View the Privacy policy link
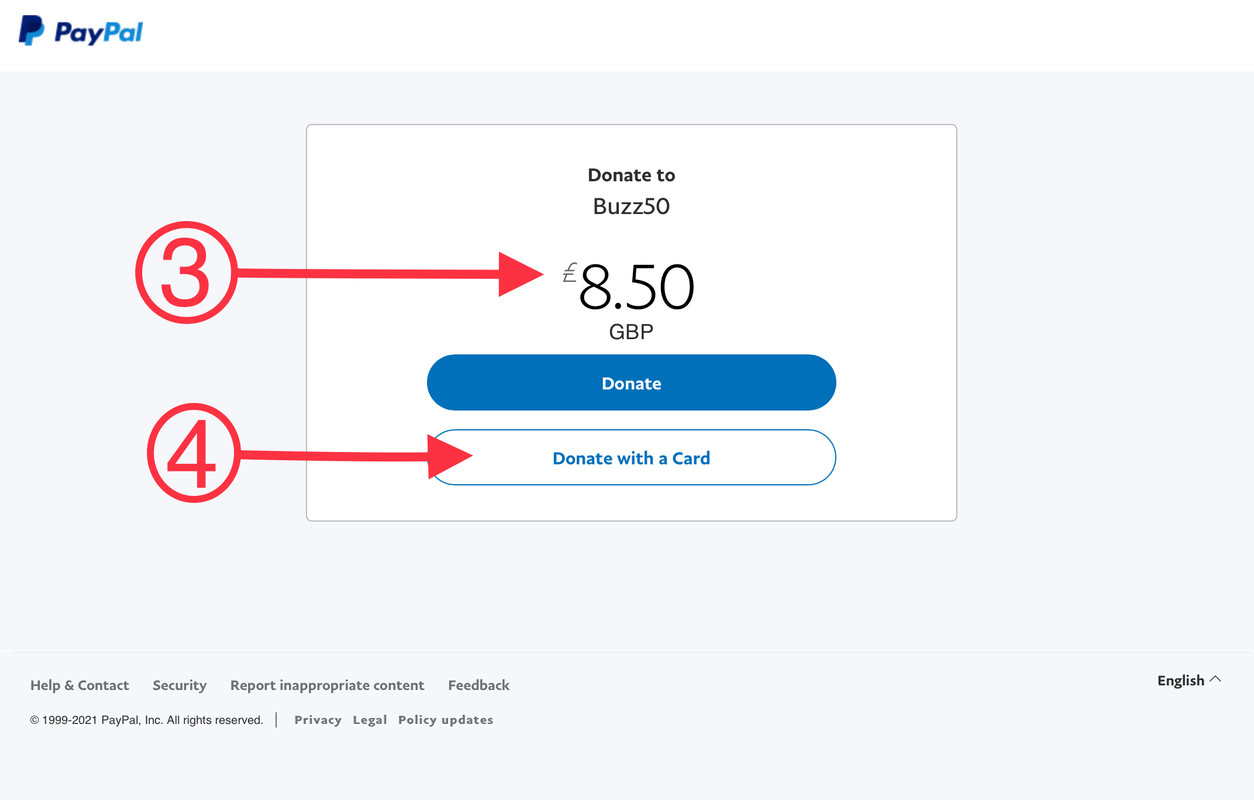The width and height of the screenshot is (1254, 800). point(318,720)
